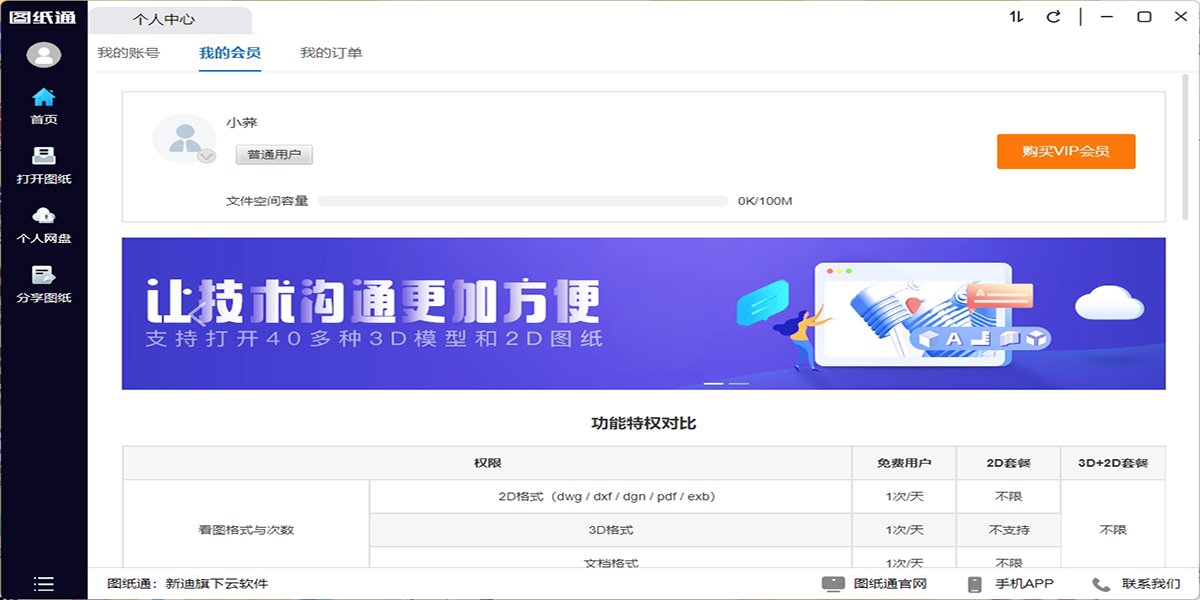Viewport: 1200px width, 600px height.
Task: Click the refresh icon in title bar
Action: (1053, 17)
